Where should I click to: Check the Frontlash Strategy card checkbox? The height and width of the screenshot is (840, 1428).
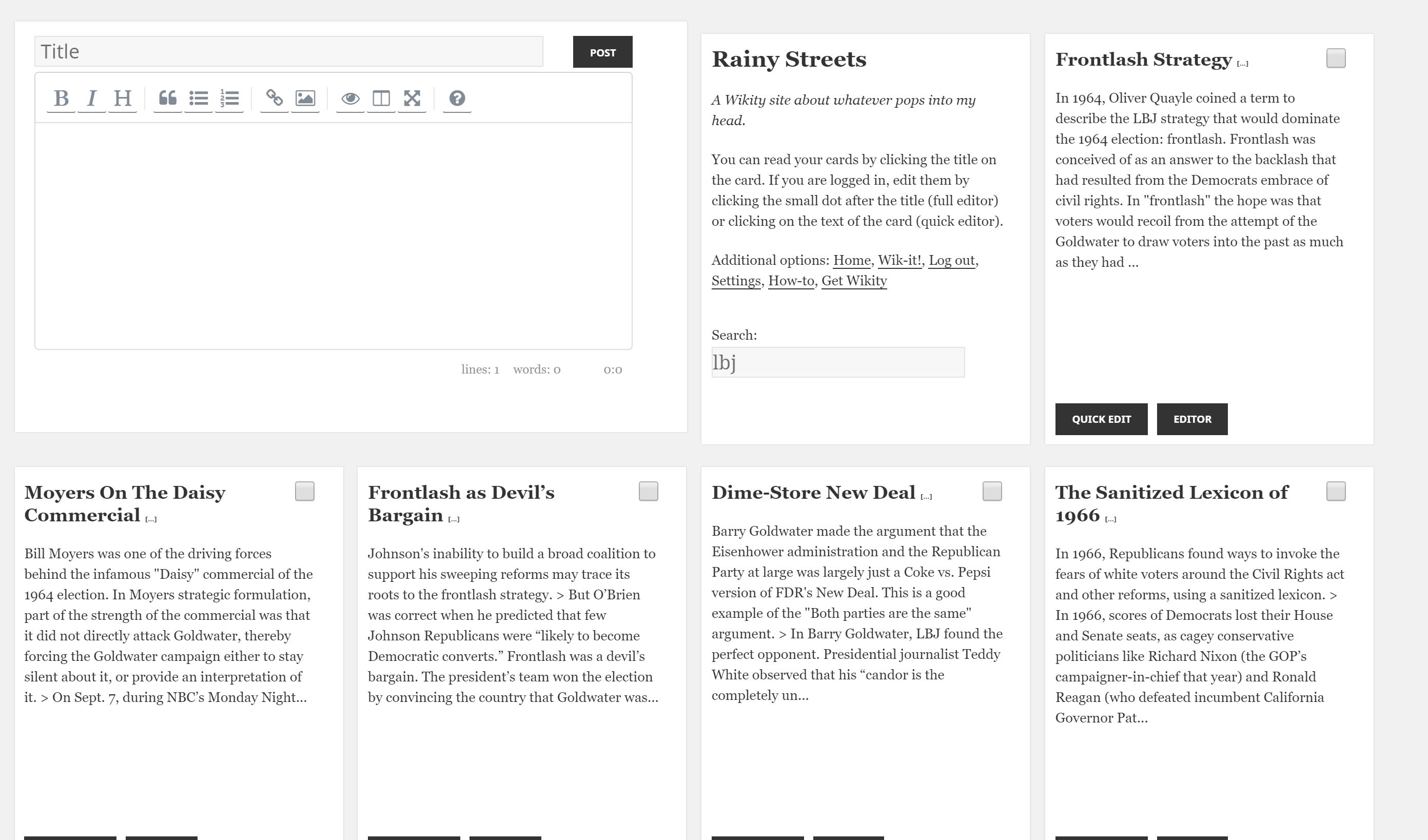[x=1336, y=58]
